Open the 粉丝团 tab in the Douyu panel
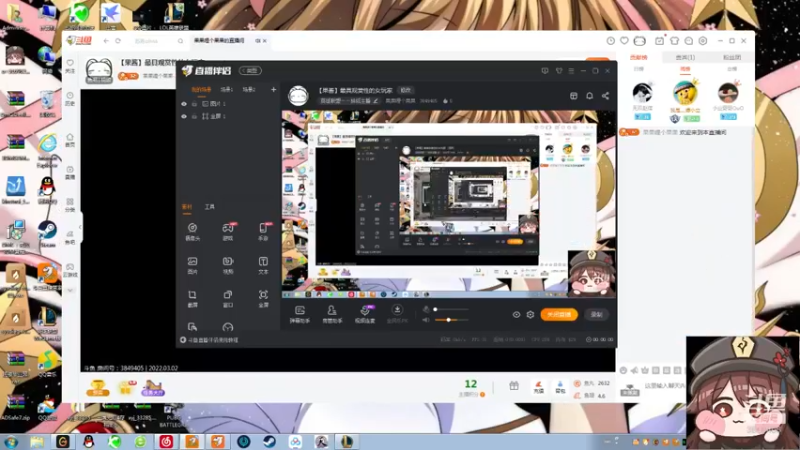Image resolution: width=800 pixels, height=450 pixels. [732, 58]
